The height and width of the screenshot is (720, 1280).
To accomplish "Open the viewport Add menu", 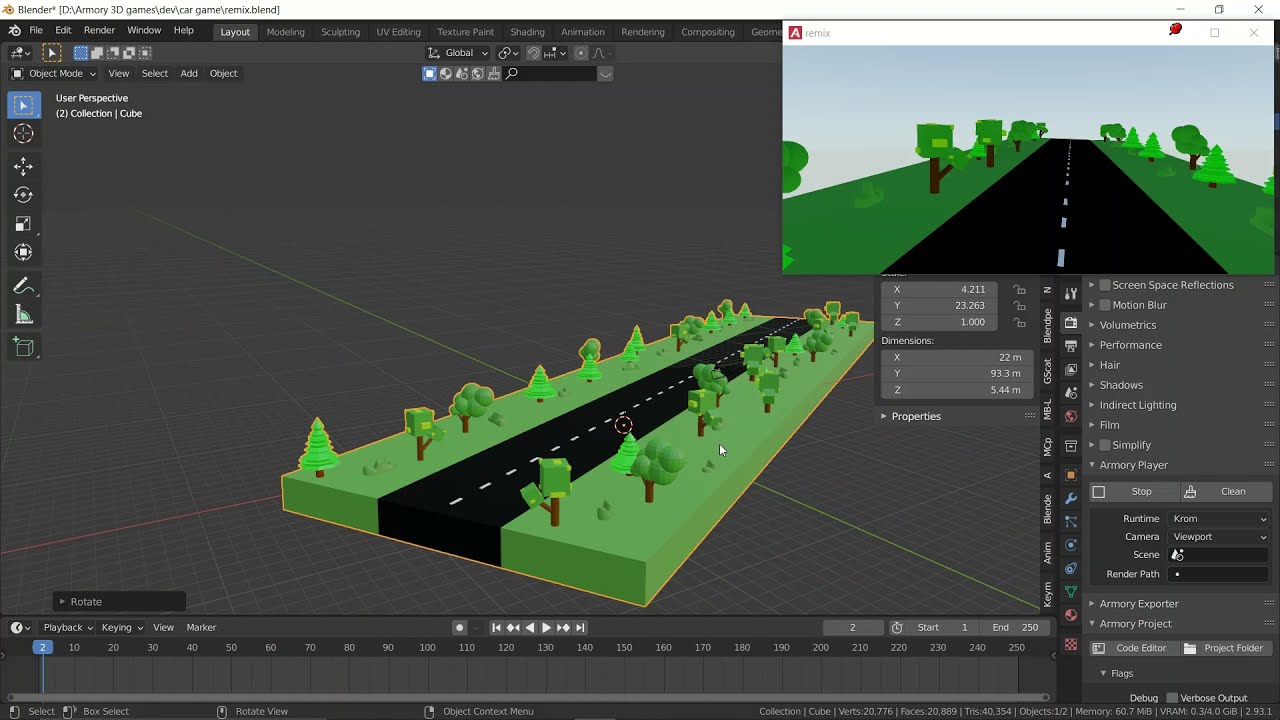I will (189, 73).
